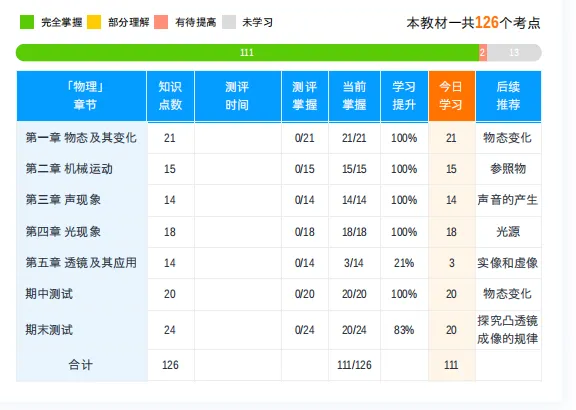Click the 学习提升 column header
576x410 pixels.
click(404, 96)
